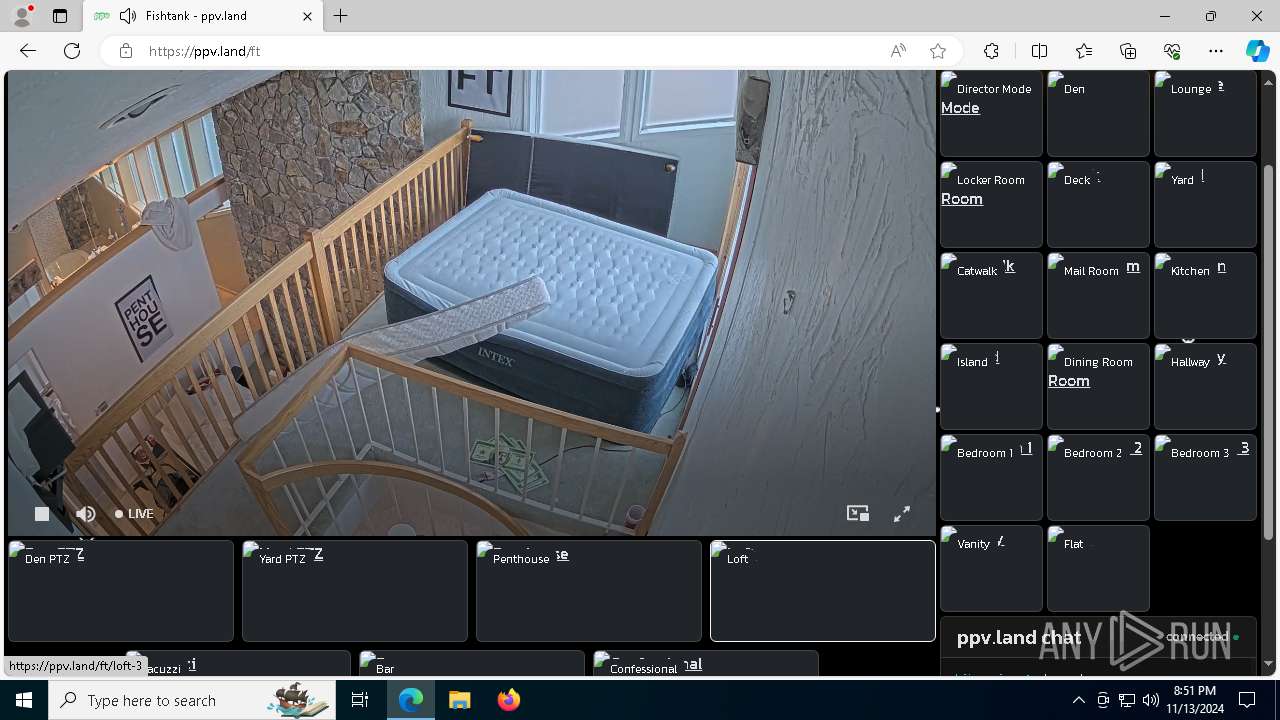Select the Kitchen camera
This screenshot has width=1280, height=720.
[1205, 295]
